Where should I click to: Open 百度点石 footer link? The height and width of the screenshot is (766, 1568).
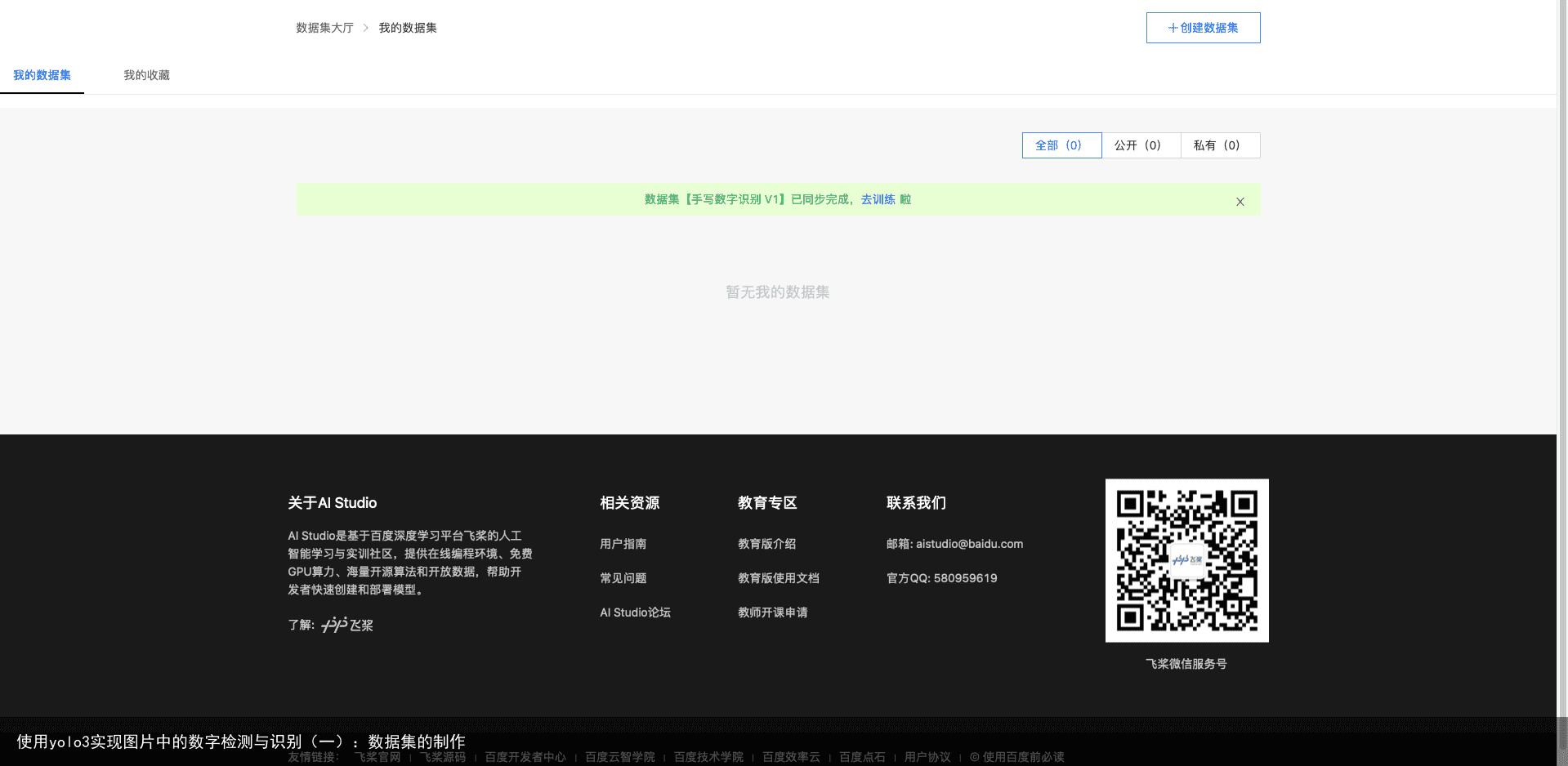pos(862,757)
